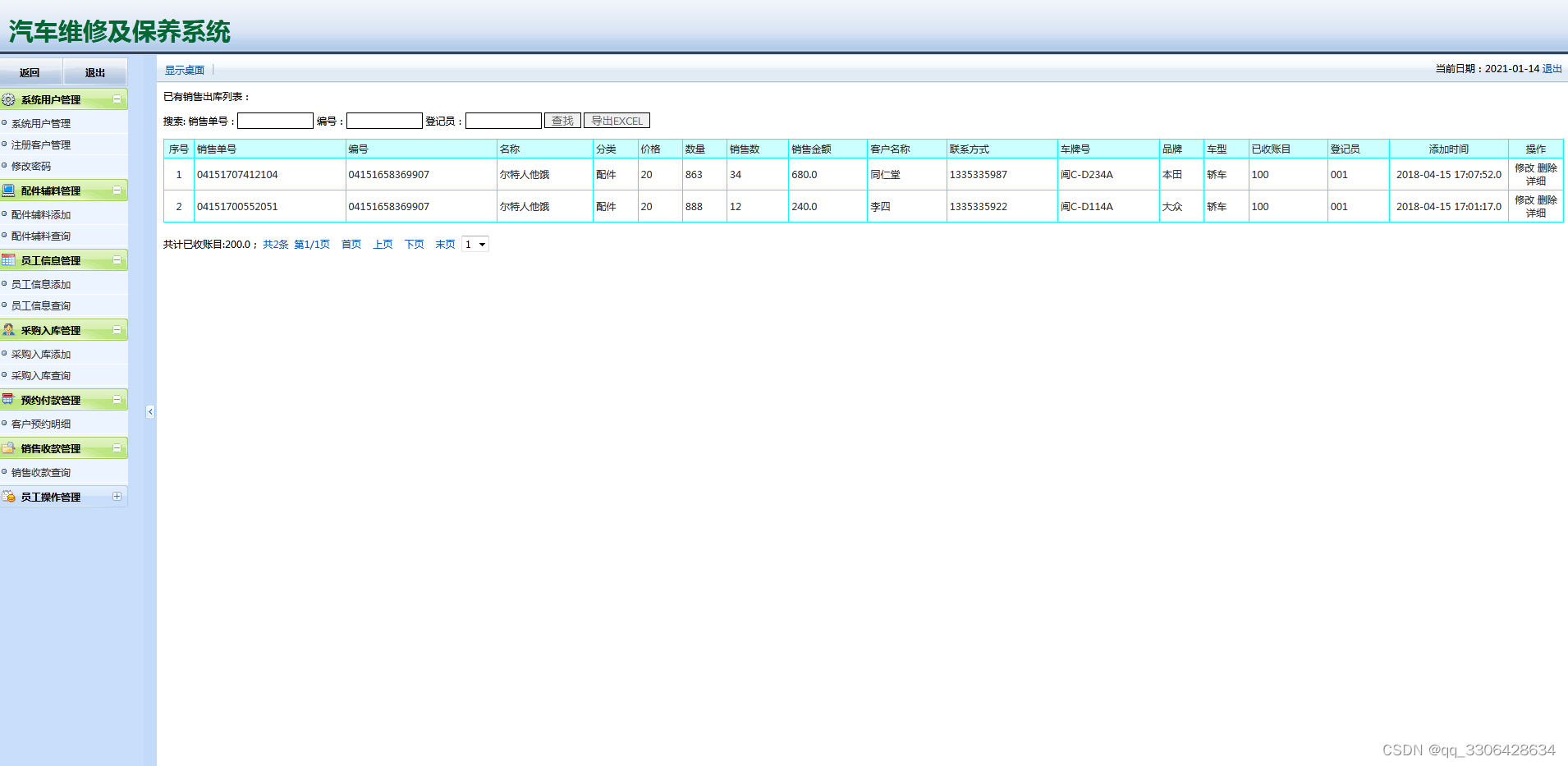Collapse the 采购入库管理 section via its minus button

point(117,330)
